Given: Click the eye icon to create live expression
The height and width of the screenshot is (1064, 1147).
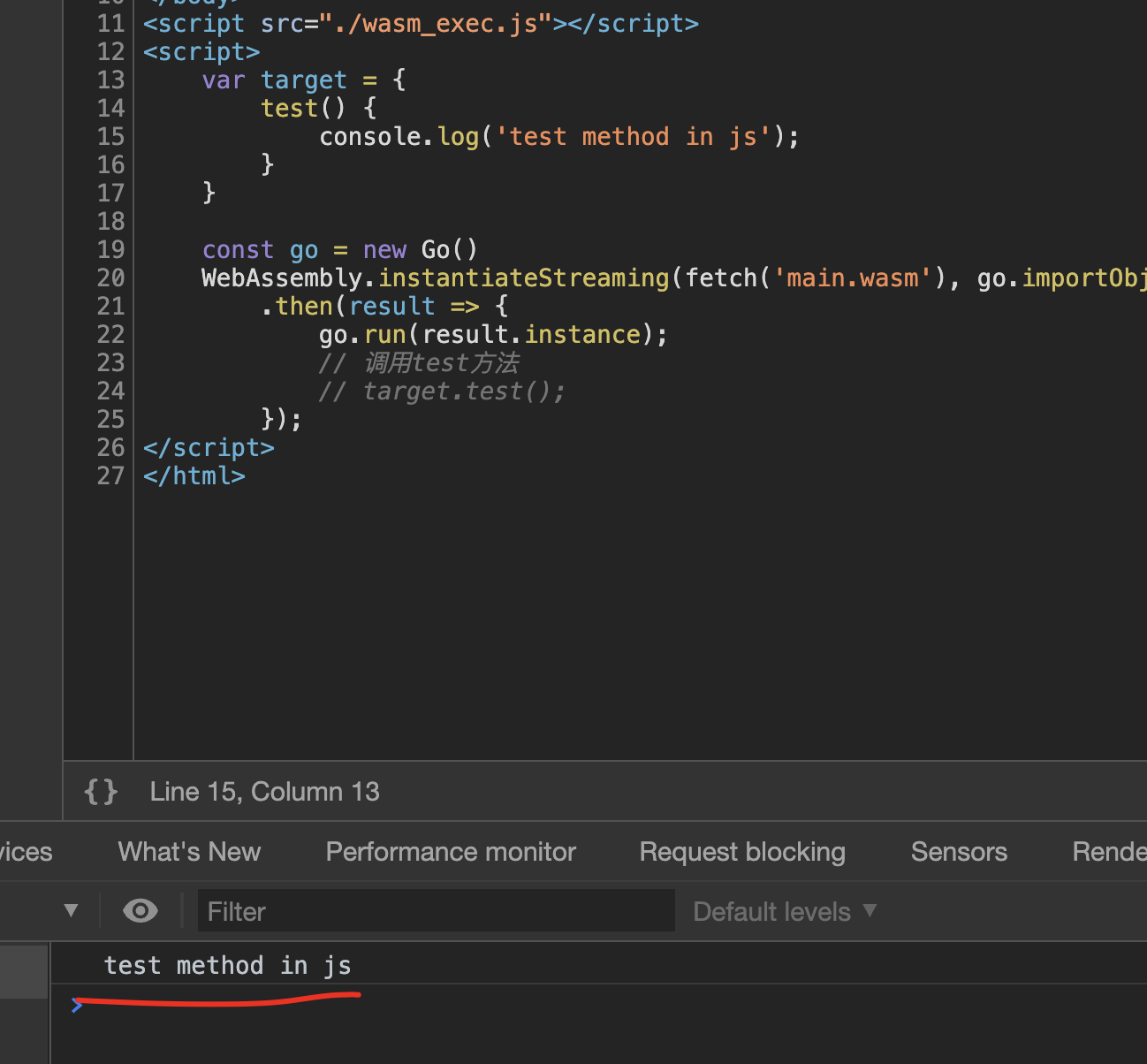Looking at the screenshot, I should [x=141, y=910].
